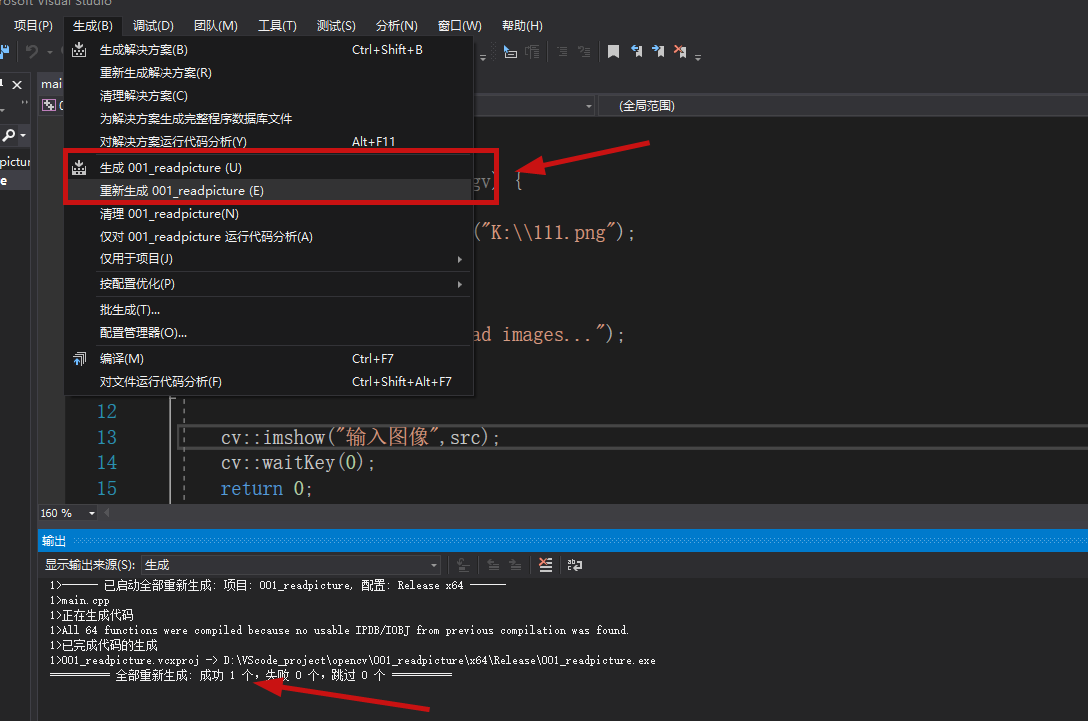Open the 全局范围 scope combo box

(x=843, y=105)
